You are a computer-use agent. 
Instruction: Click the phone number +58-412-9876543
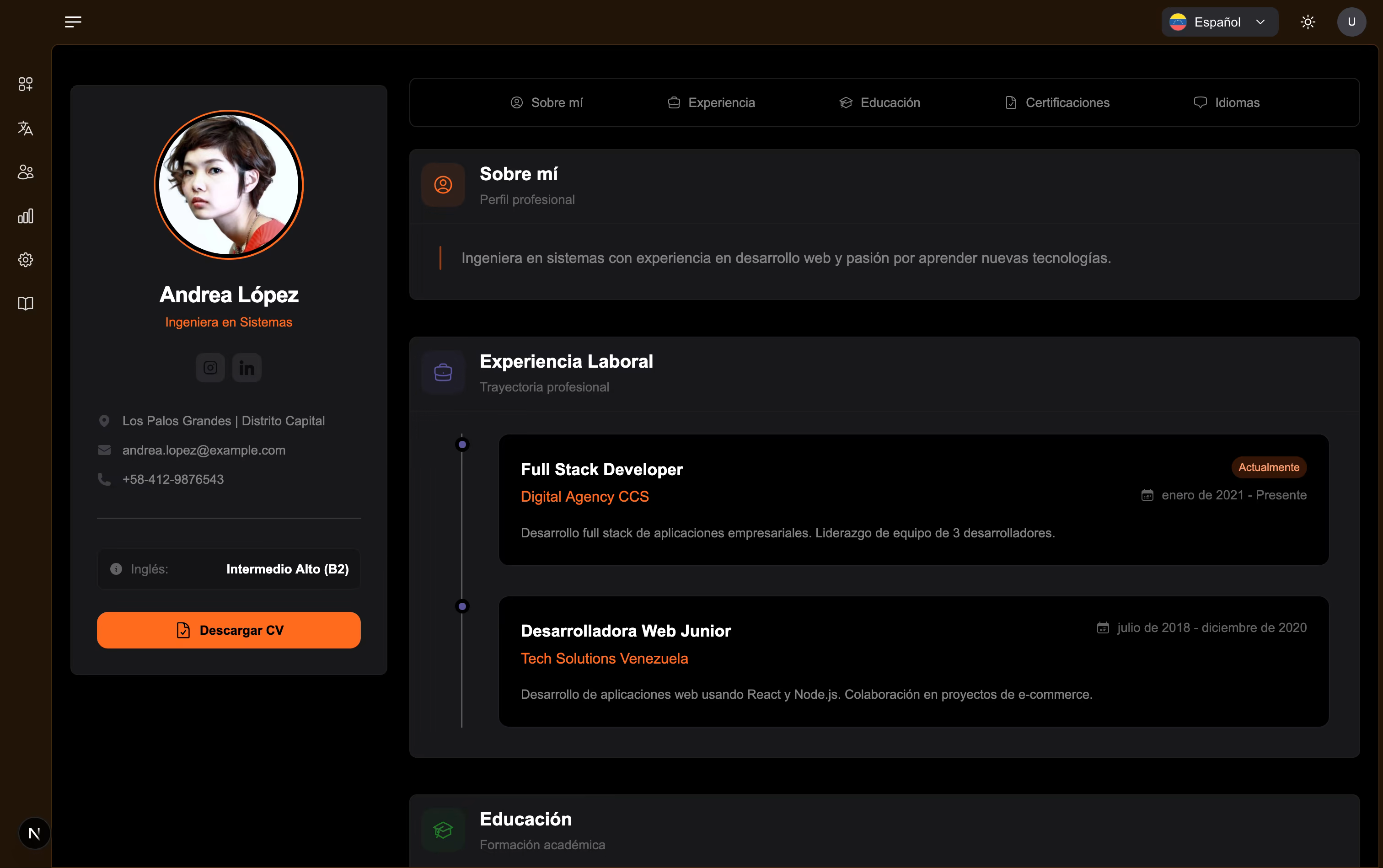[173, 479]
